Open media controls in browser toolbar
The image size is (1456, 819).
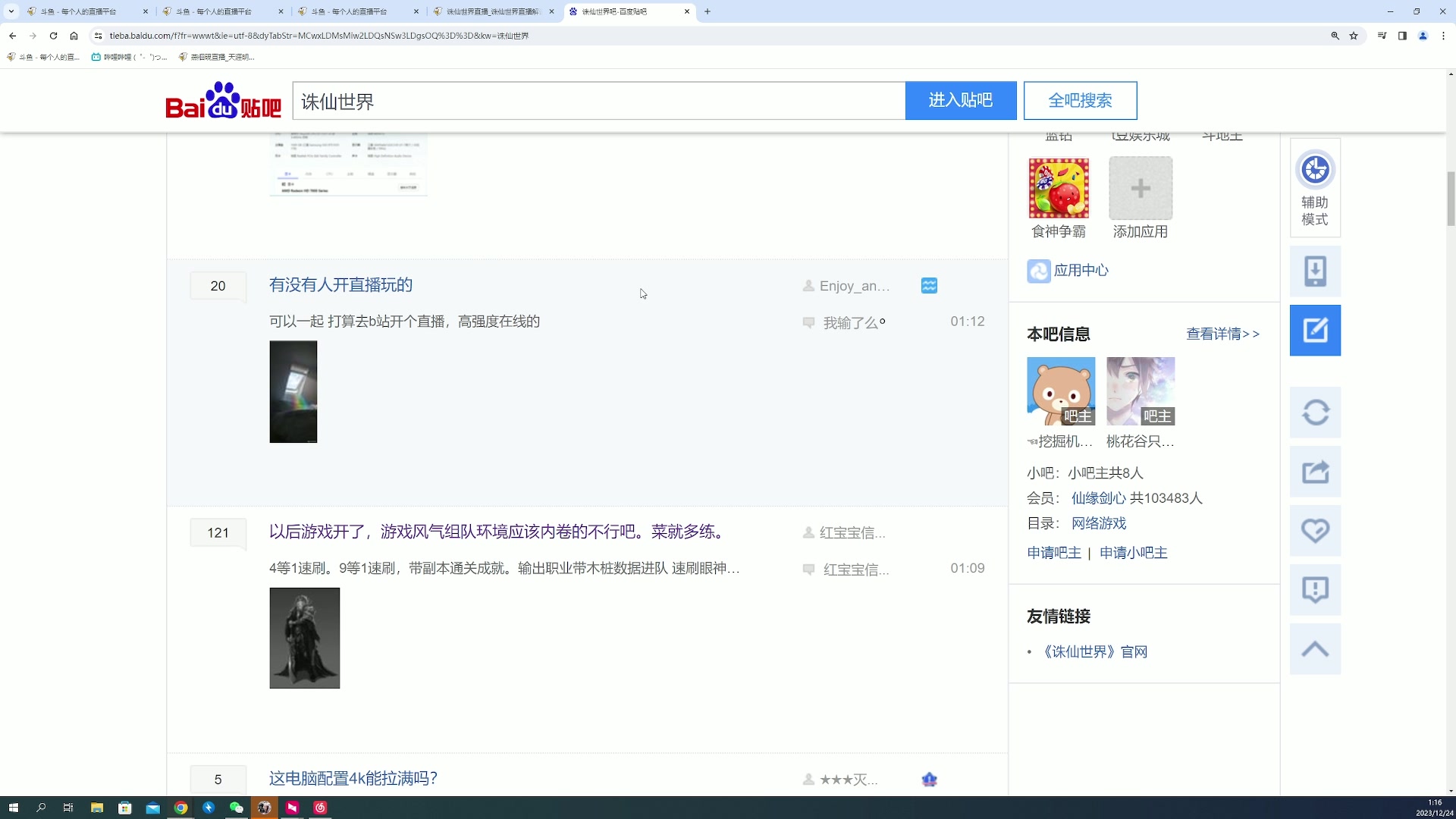pyautogui.click(x=1382, y=35)
